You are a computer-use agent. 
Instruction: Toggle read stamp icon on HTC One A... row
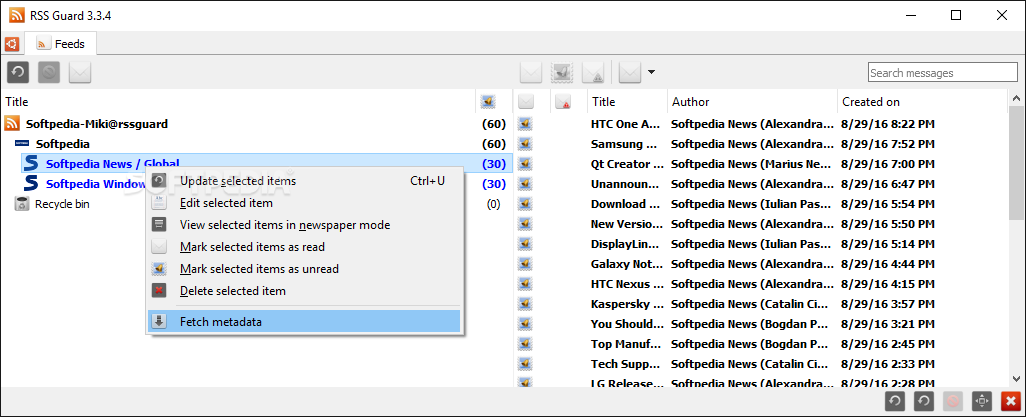523,124
